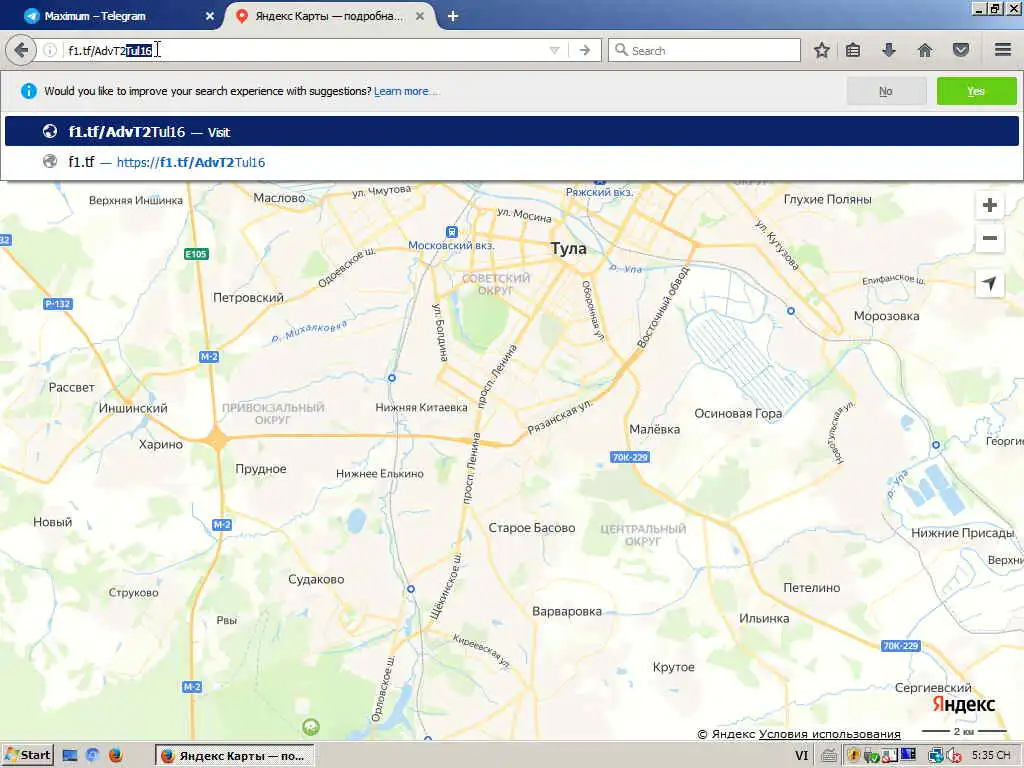Go to the Firefox Home page icon
This screenshot has height=768, width=1024.
point(925,50)
